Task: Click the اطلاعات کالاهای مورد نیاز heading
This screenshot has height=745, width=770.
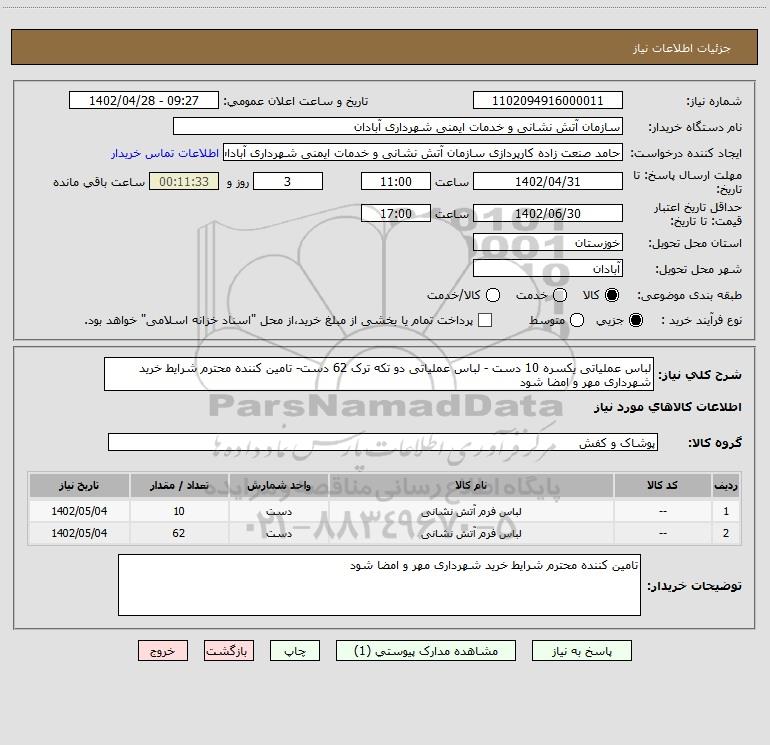Action: 668,407
